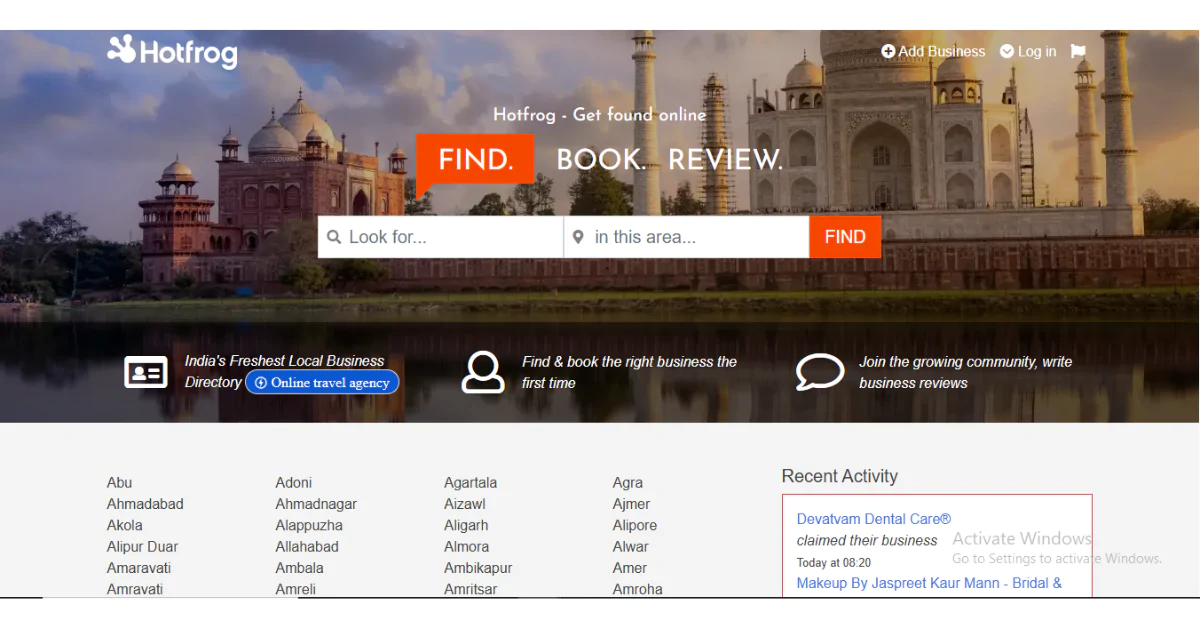Viewport: 1200px width, 628px height.
Task: Open the Add Business option
Action: point(941,51)
